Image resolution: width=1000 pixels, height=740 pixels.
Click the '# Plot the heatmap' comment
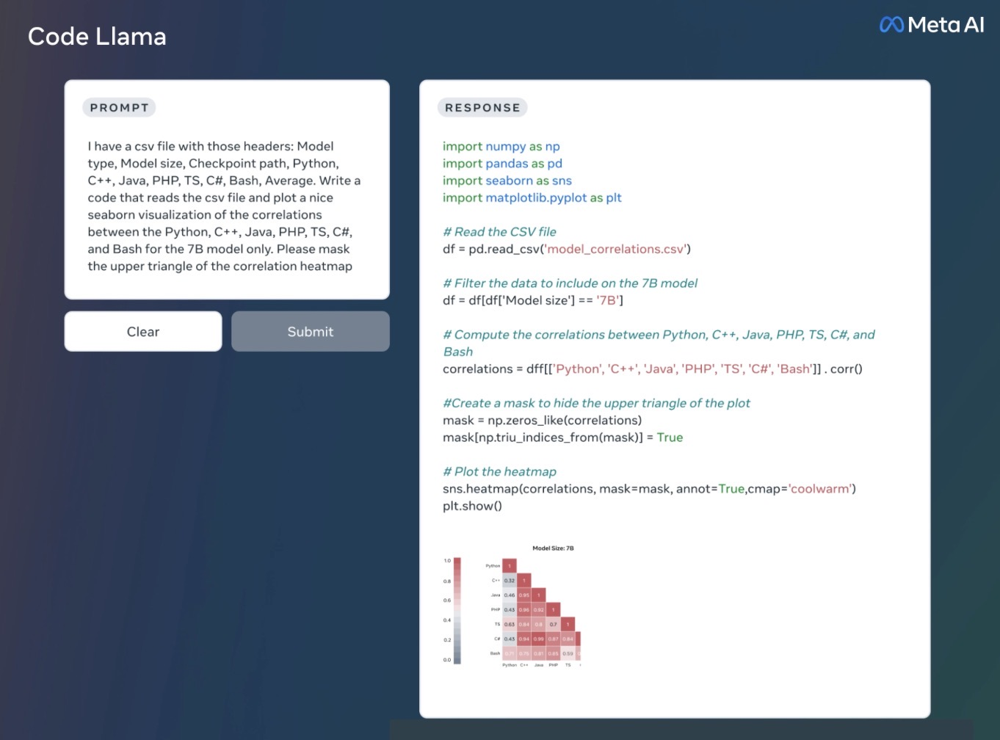click(x=499, y=471)
